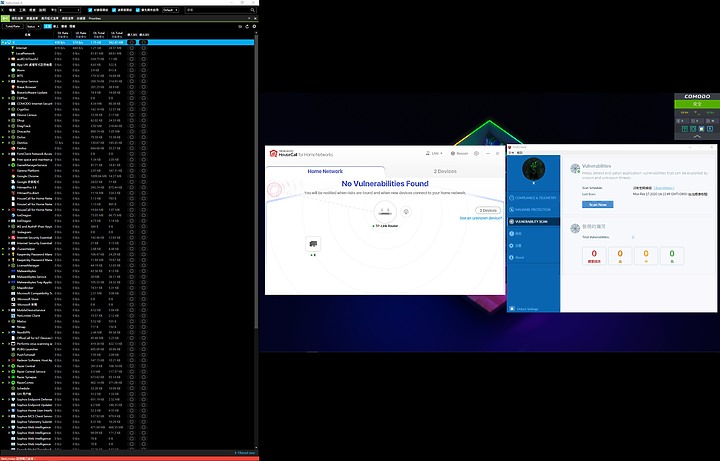Click the Filtered view link at bottom
The image size is (720, 461).
click(245, 453)
